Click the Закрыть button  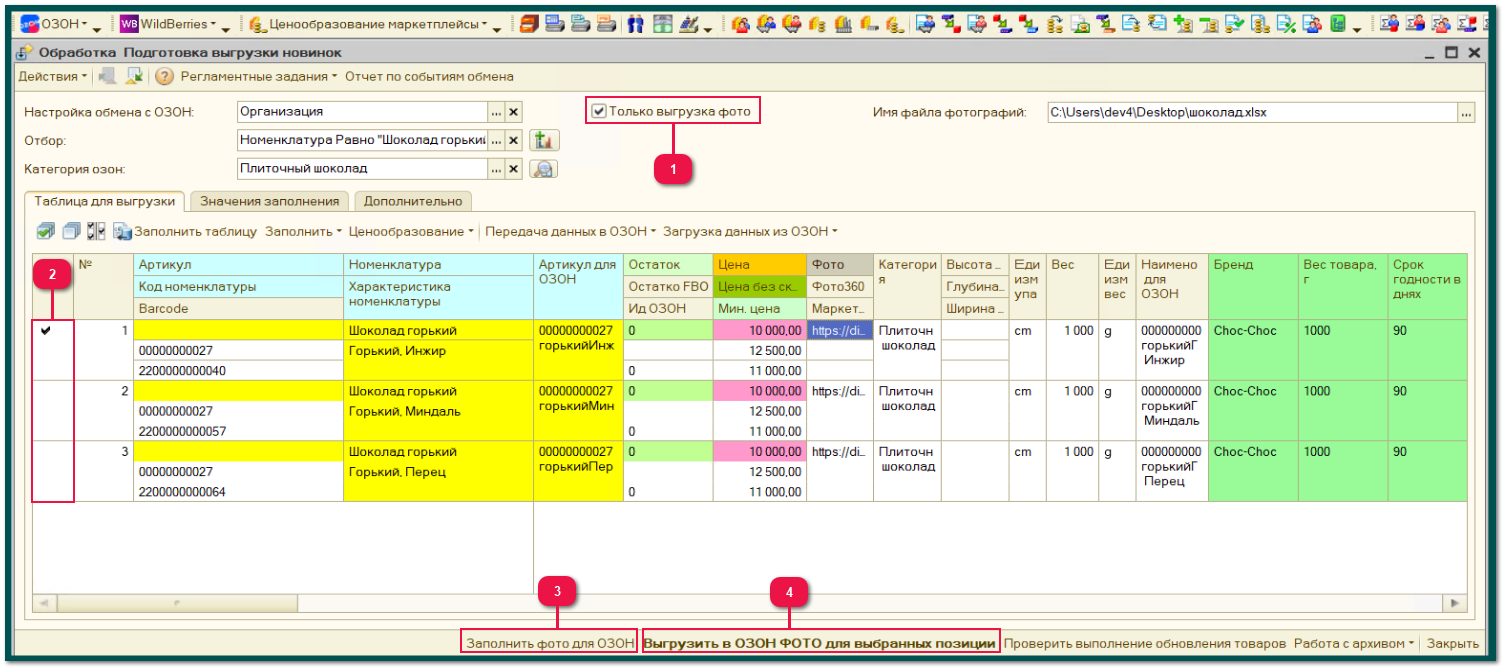pos(1452,643)
